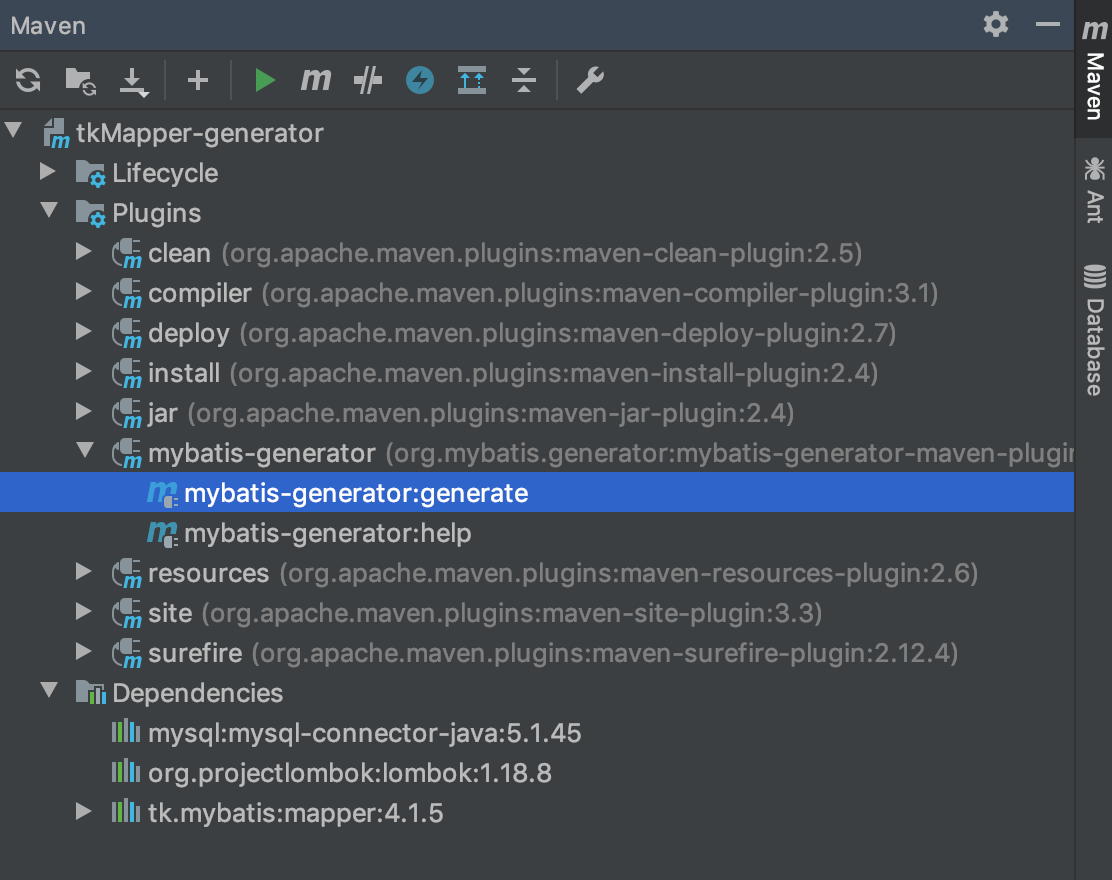The image size is (1112, 880).
Task: Hide the Maven tool window
Action: (x=1047, y=25)
